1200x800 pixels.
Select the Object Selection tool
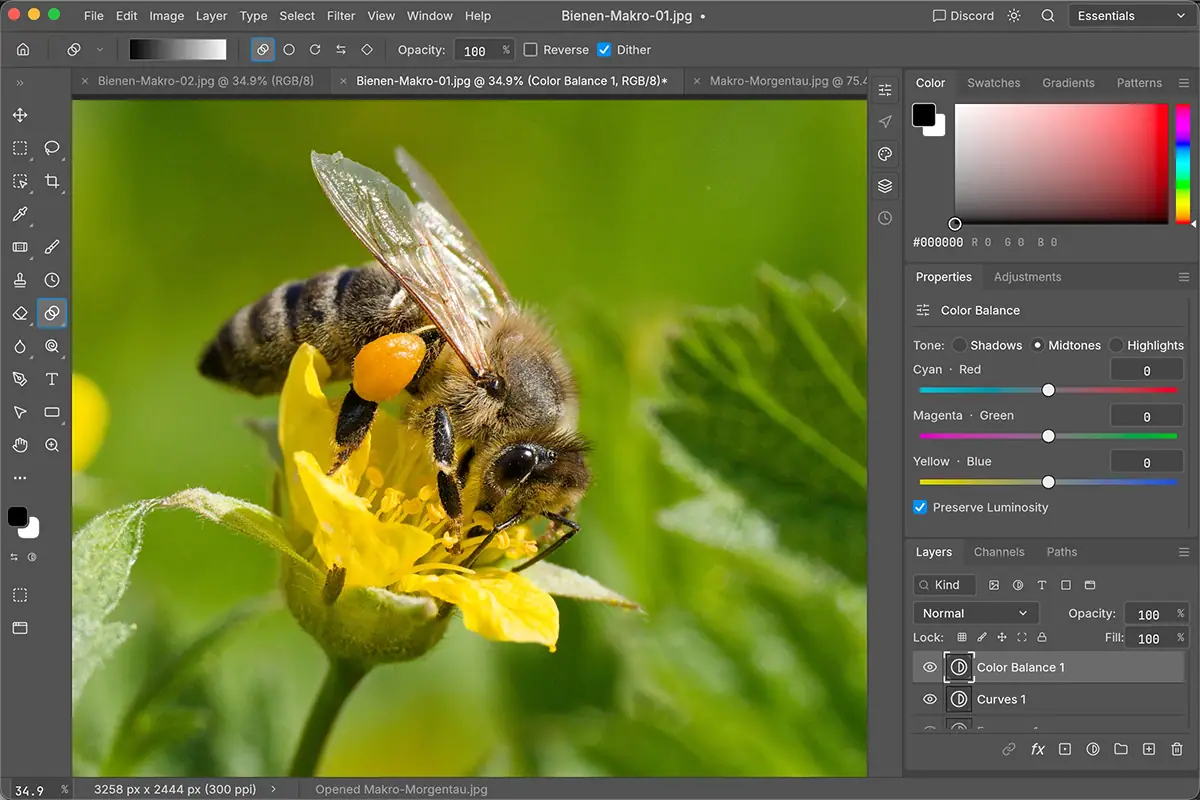[x=20, y=181]
